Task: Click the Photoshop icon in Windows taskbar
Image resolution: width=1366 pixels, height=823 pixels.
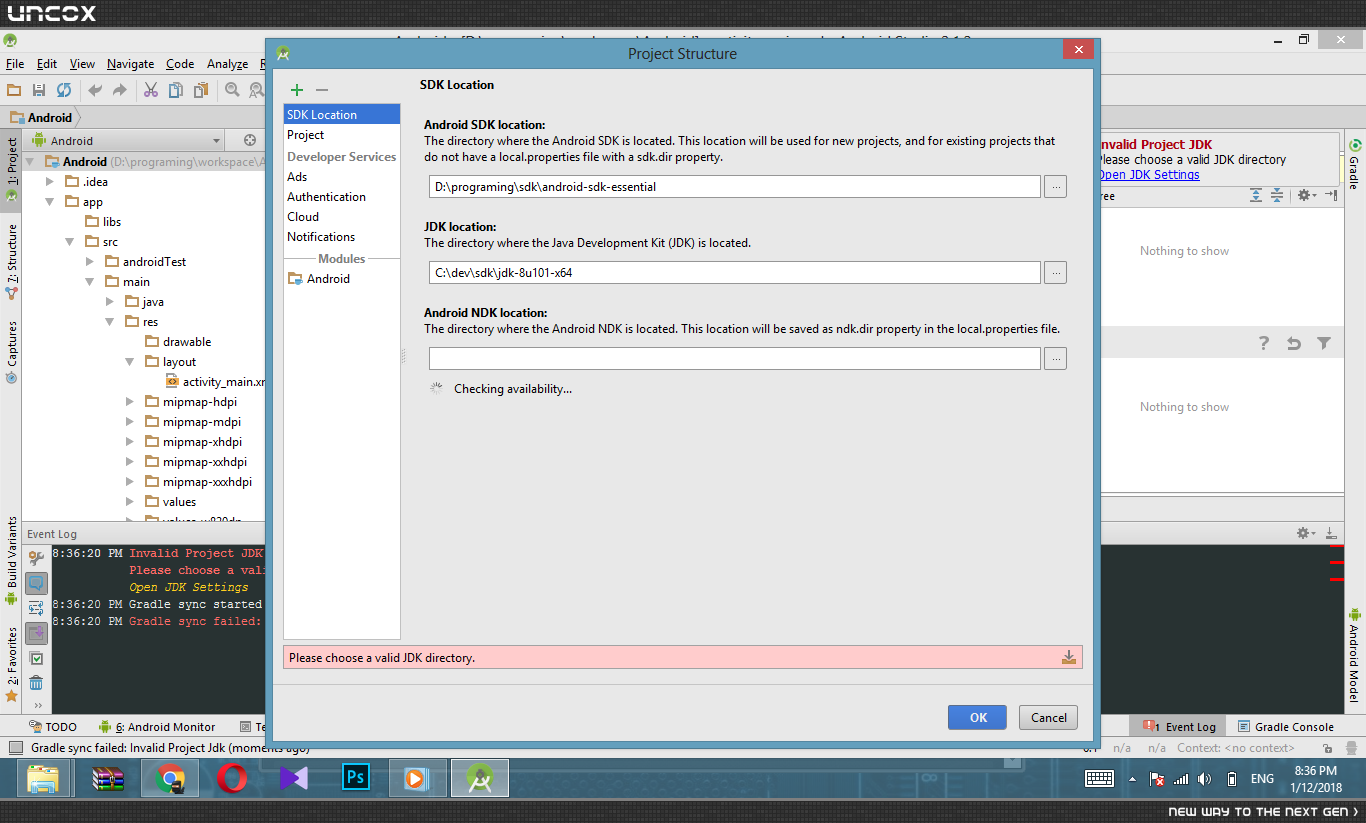Action: pos(356,778)
